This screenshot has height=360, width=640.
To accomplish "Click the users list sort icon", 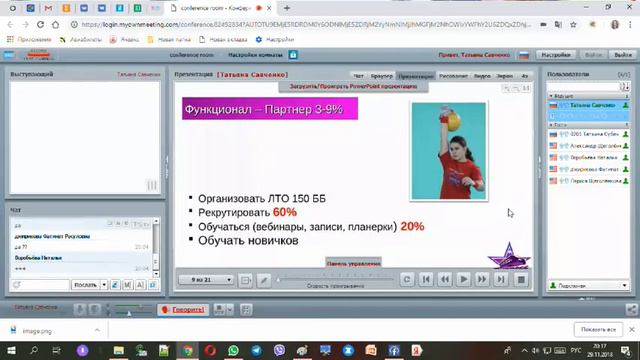I will pos(624,86).
